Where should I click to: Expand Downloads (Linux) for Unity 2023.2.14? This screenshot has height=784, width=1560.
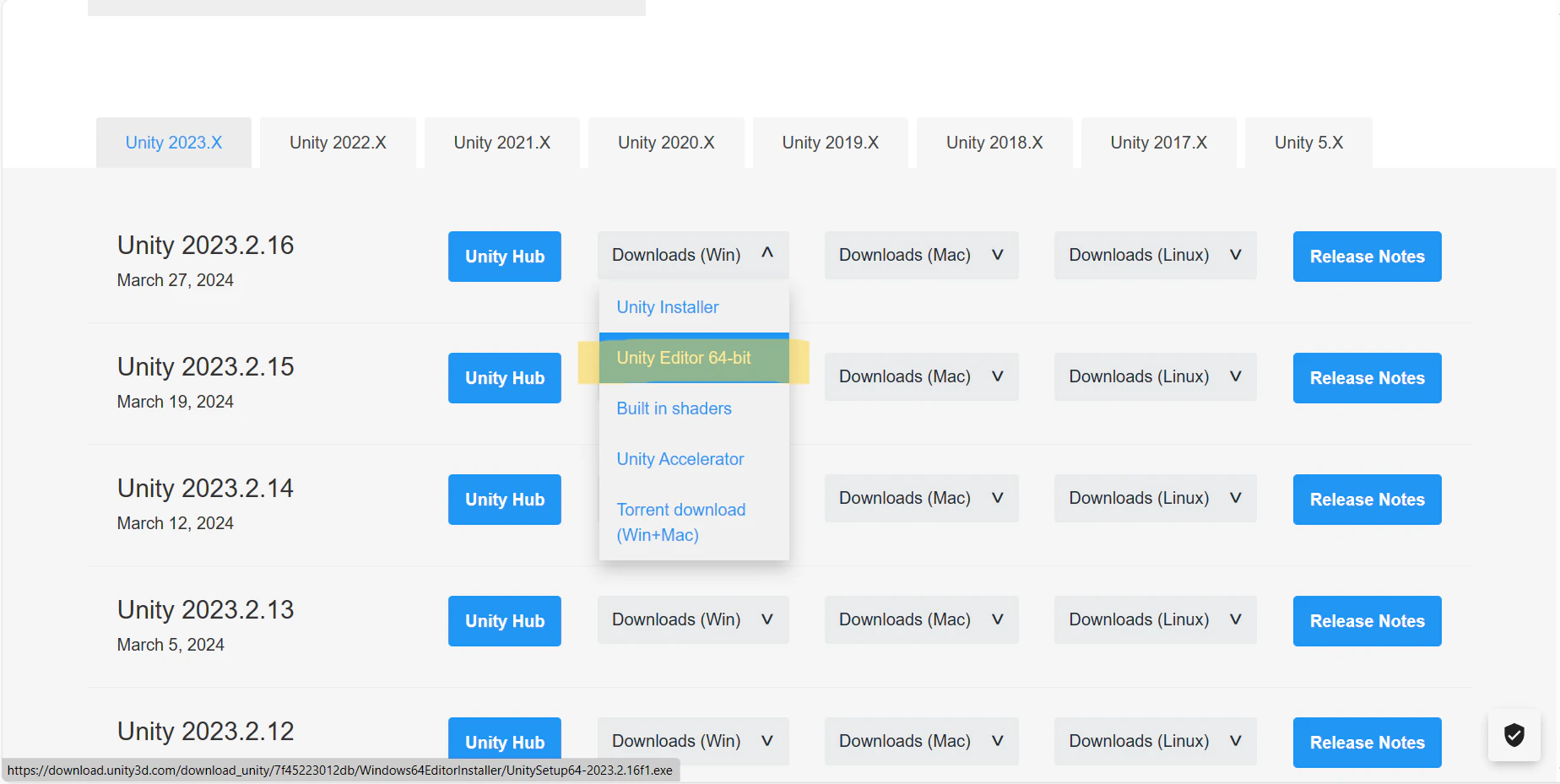tap(1156, 498)
